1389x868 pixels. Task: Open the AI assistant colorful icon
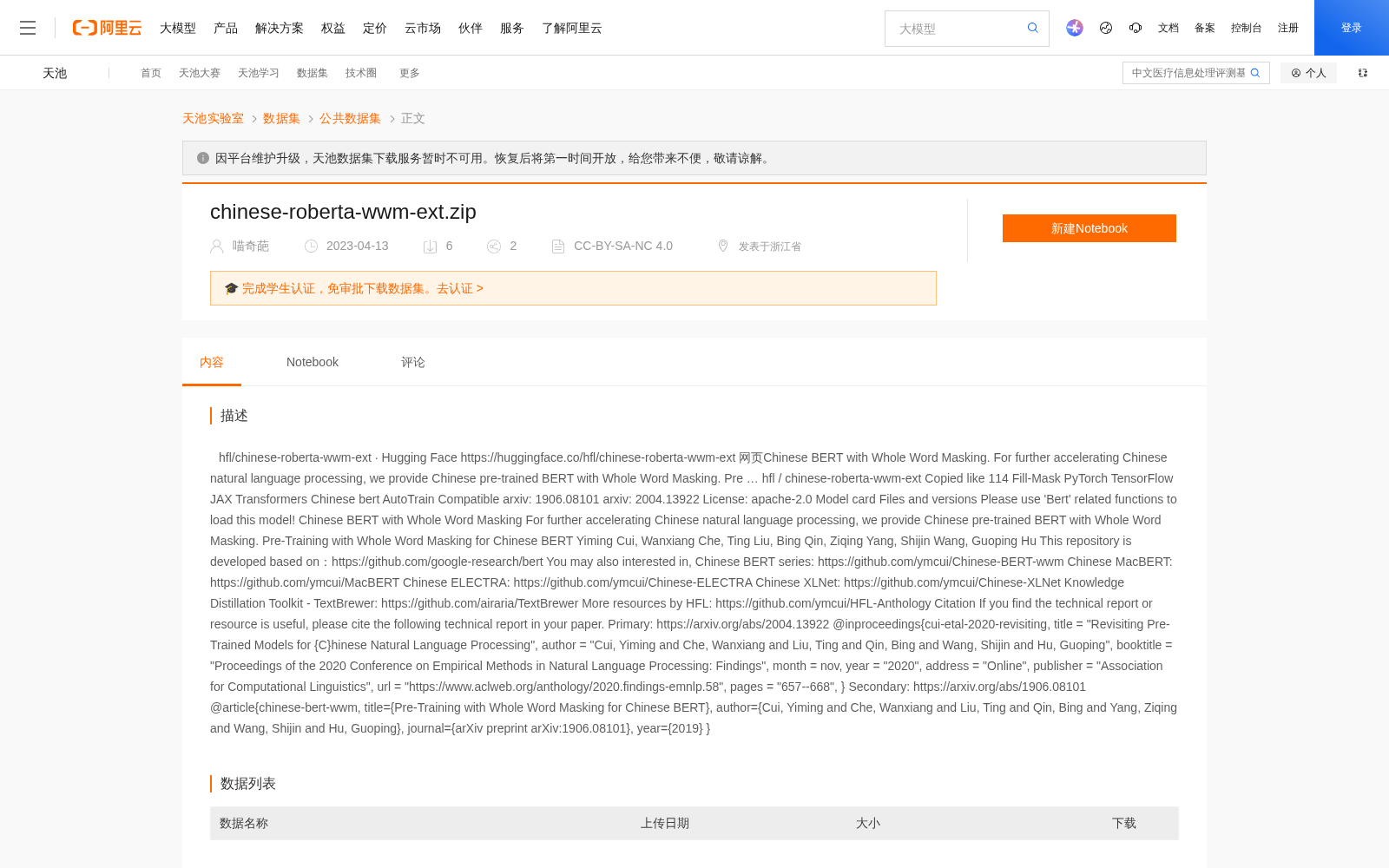[x=1075, y=28]
